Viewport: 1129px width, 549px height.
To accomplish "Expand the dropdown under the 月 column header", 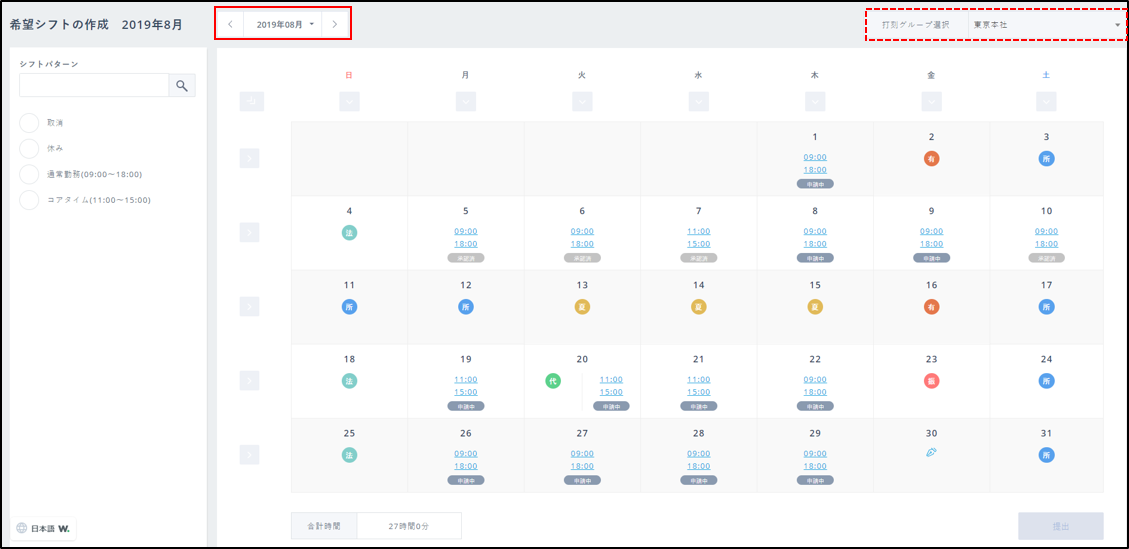I will pyautogui.click(x=465, y=101).
